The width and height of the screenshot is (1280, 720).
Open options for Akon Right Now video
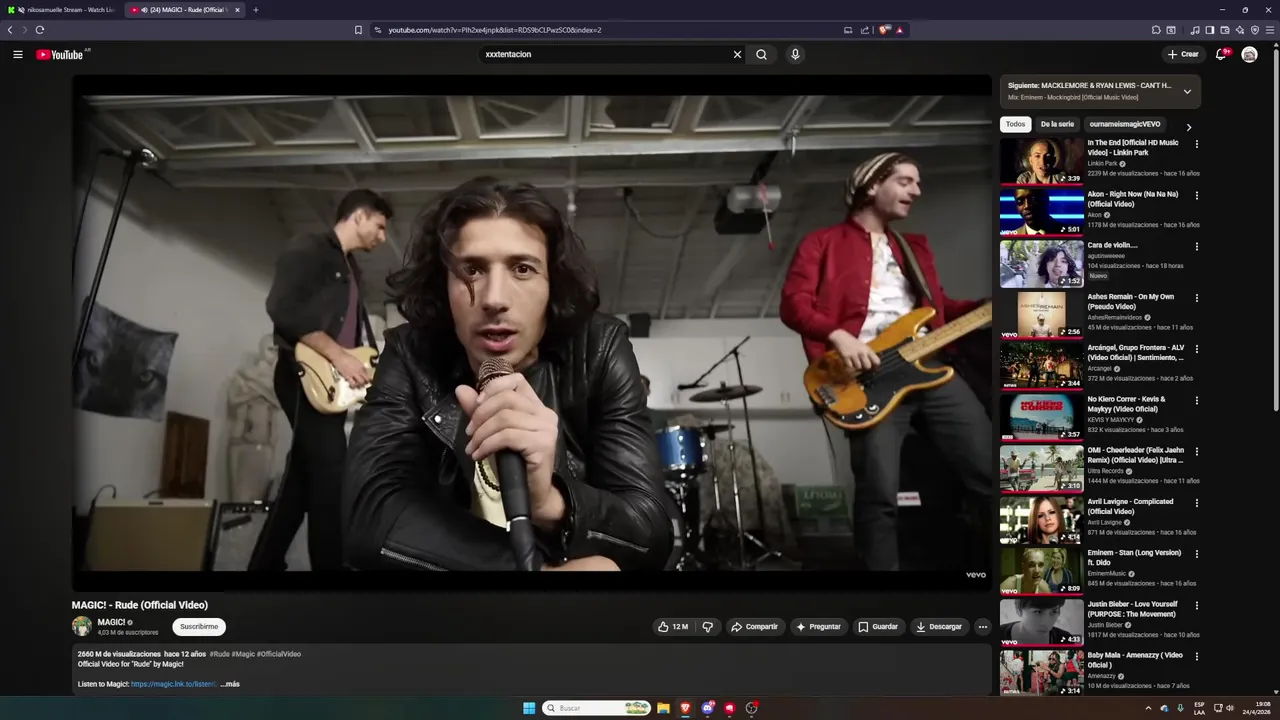(1196, 195)
